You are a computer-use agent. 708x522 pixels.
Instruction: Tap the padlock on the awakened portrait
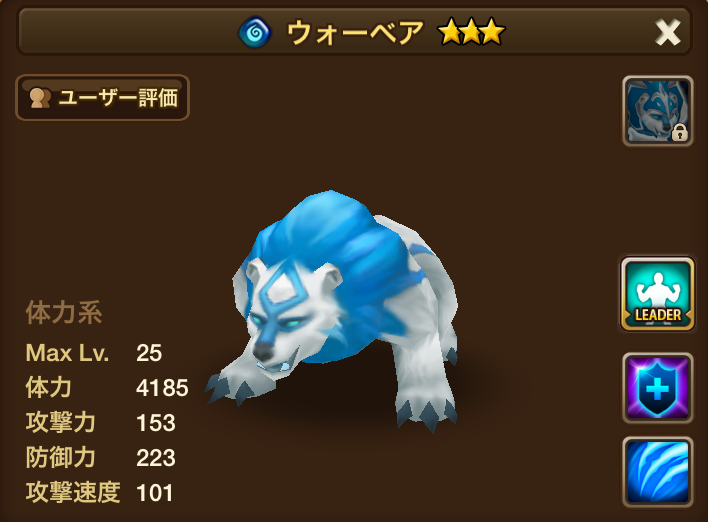point(680,132)
